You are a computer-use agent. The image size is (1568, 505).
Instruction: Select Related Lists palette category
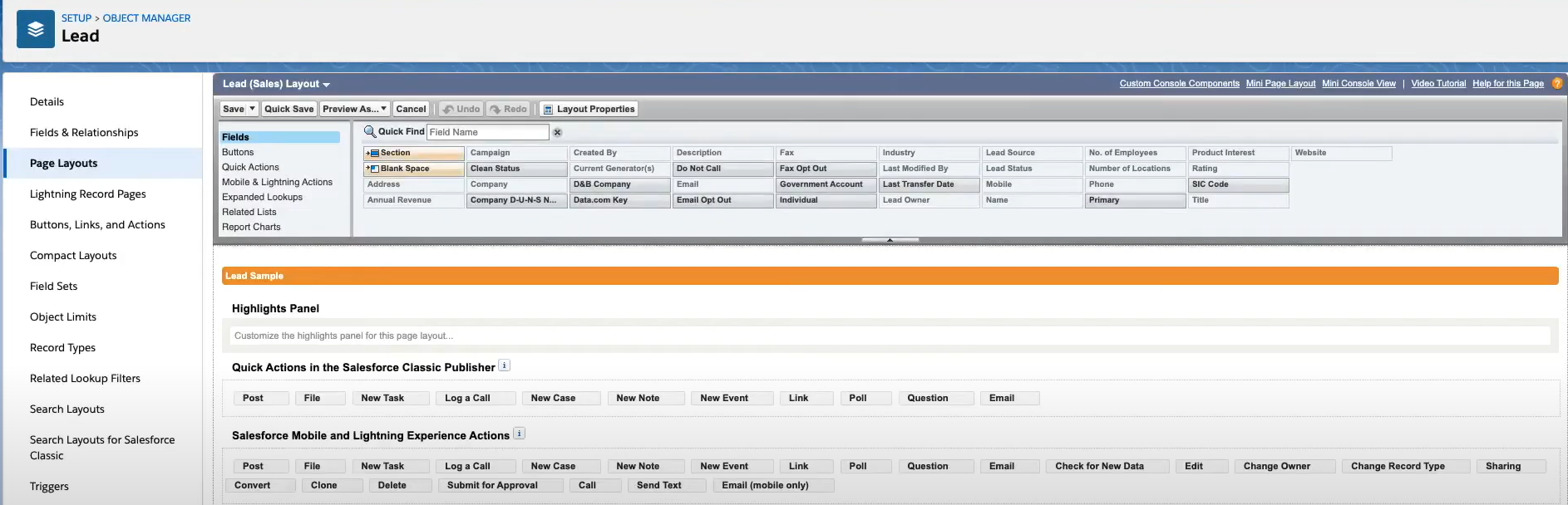pyautogui.click(x=249, y=212)
